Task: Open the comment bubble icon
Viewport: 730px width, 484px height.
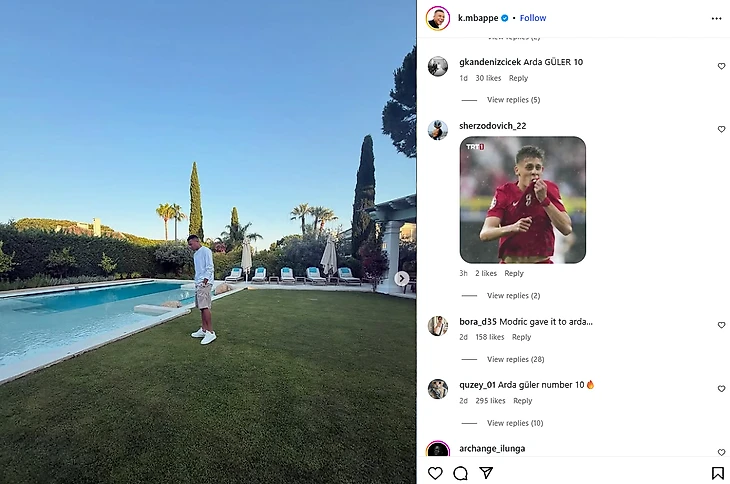Action: tap(460, 473)
